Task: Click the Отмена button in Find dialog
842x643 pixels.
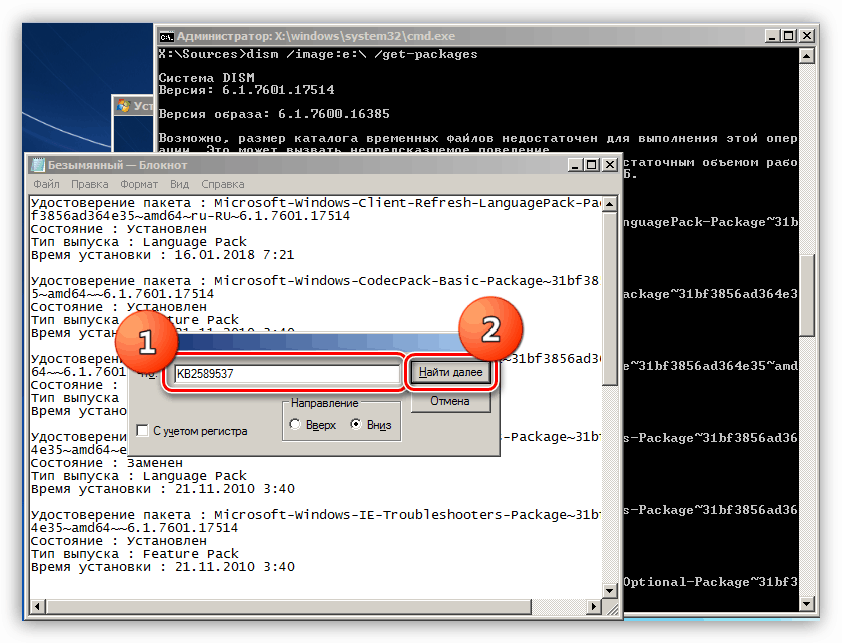Action: [451, 401]
